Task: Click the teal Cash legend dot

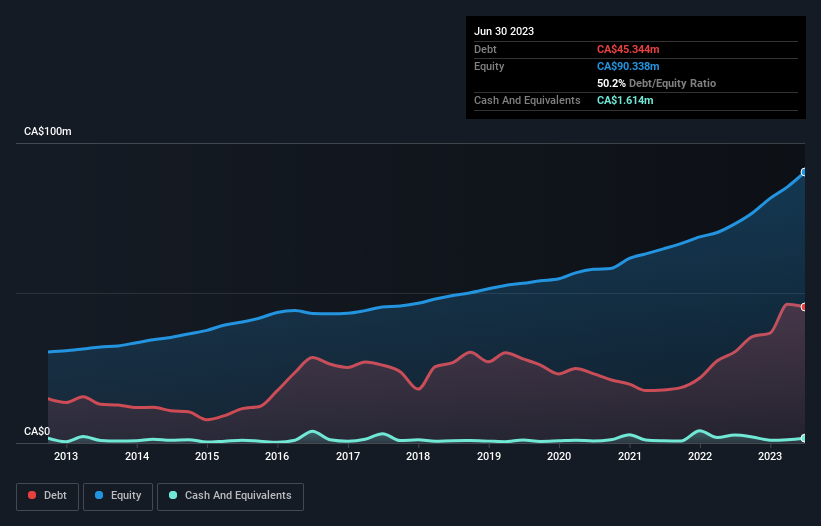Action: point(173,495)
